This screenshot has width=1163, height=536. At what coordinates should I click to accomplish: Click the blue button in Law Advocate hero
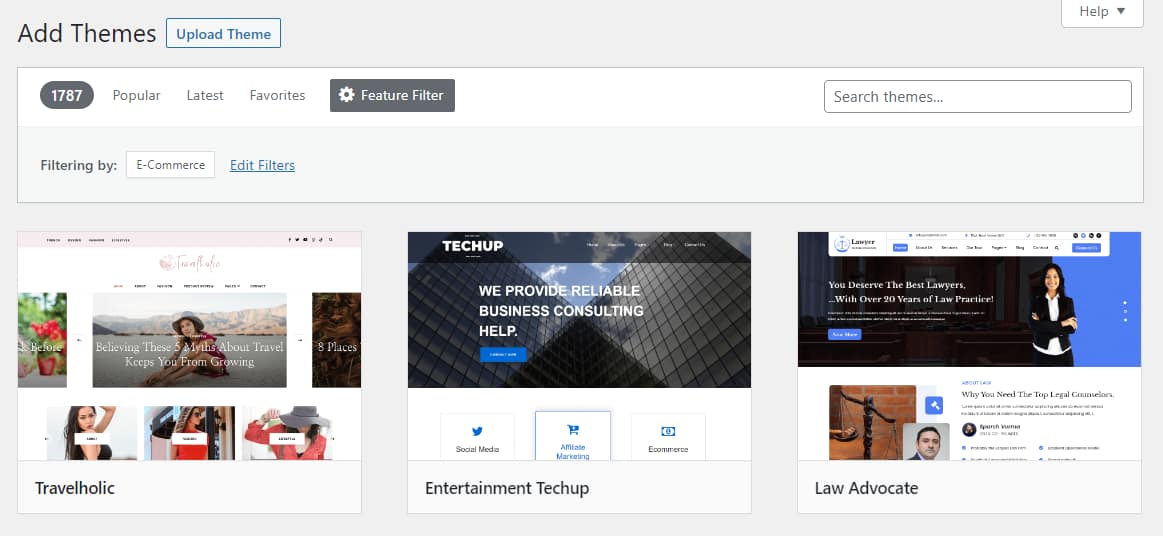[x=844, y=334]
